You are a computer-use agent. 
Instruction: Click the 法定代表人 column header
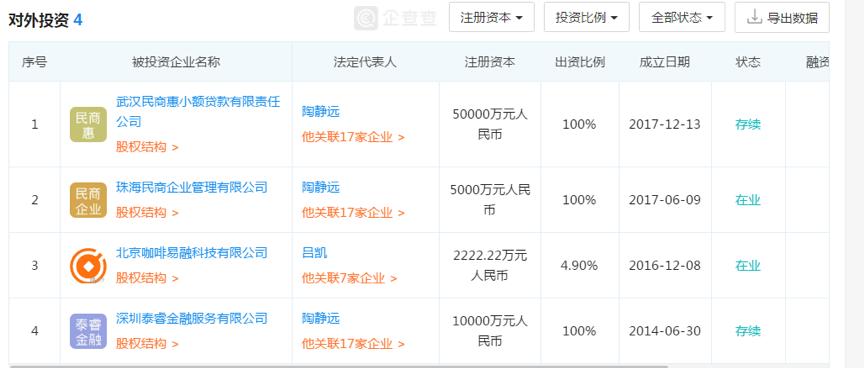point(365,62)
